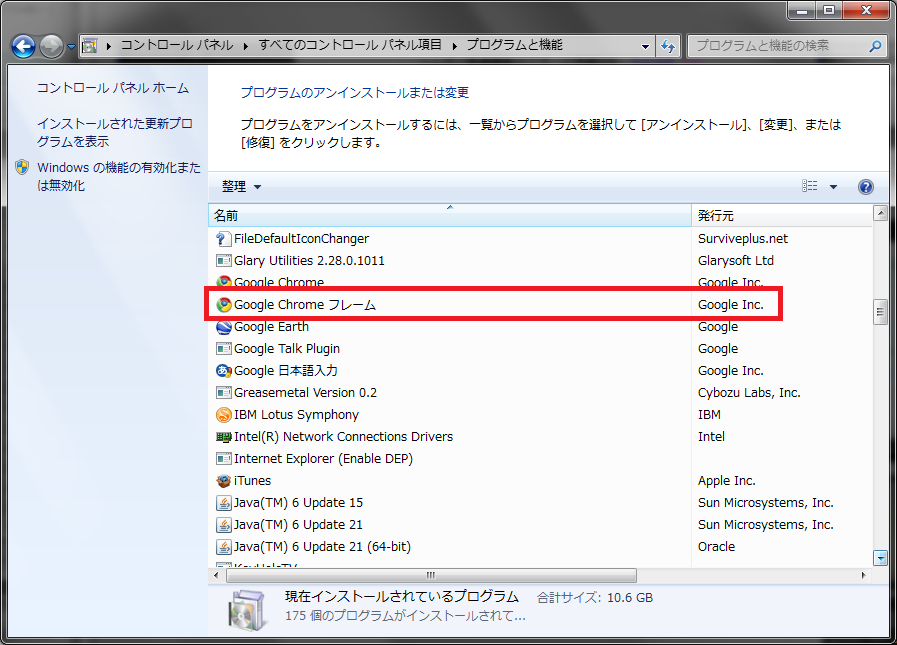Open help with the blue question icon
This screenshot has width=897, height=645.
pos(866,187)
